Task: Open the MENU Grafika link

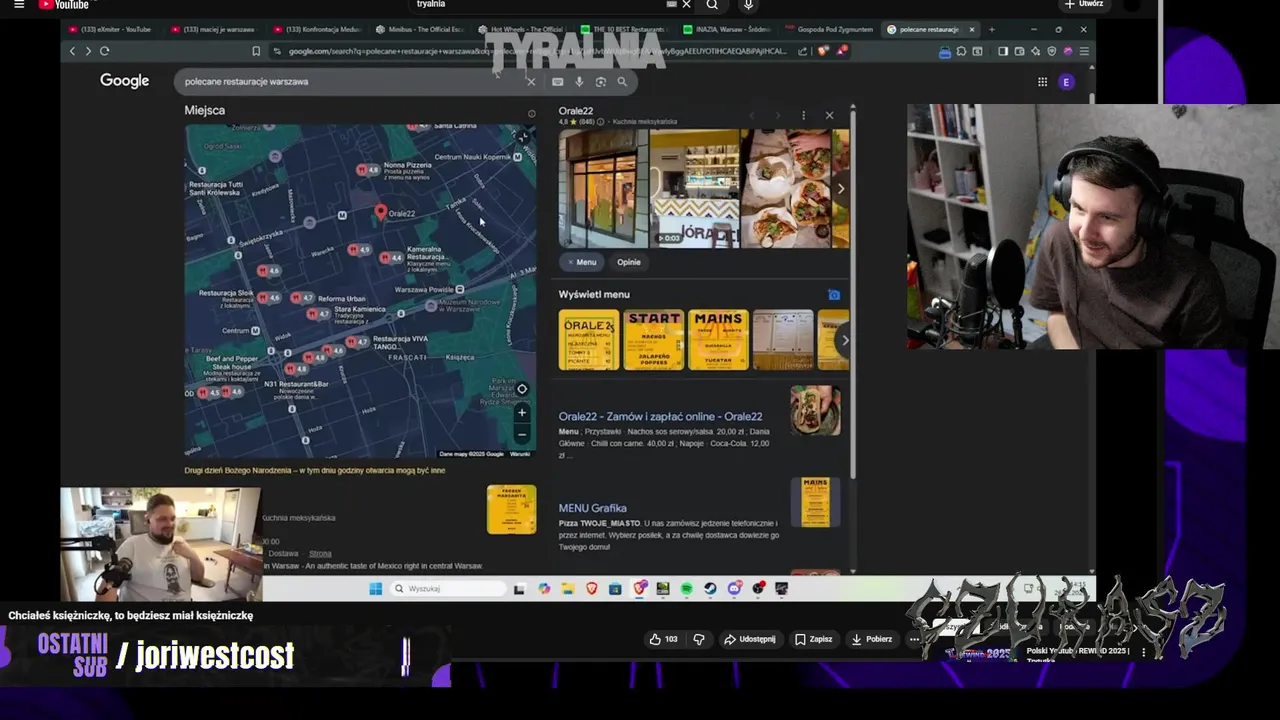Action: point(593,508)
